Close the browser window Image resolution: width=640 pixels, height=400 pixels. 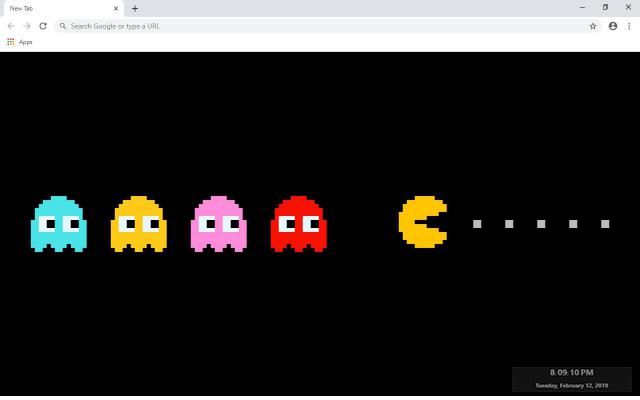coord(628,7)
